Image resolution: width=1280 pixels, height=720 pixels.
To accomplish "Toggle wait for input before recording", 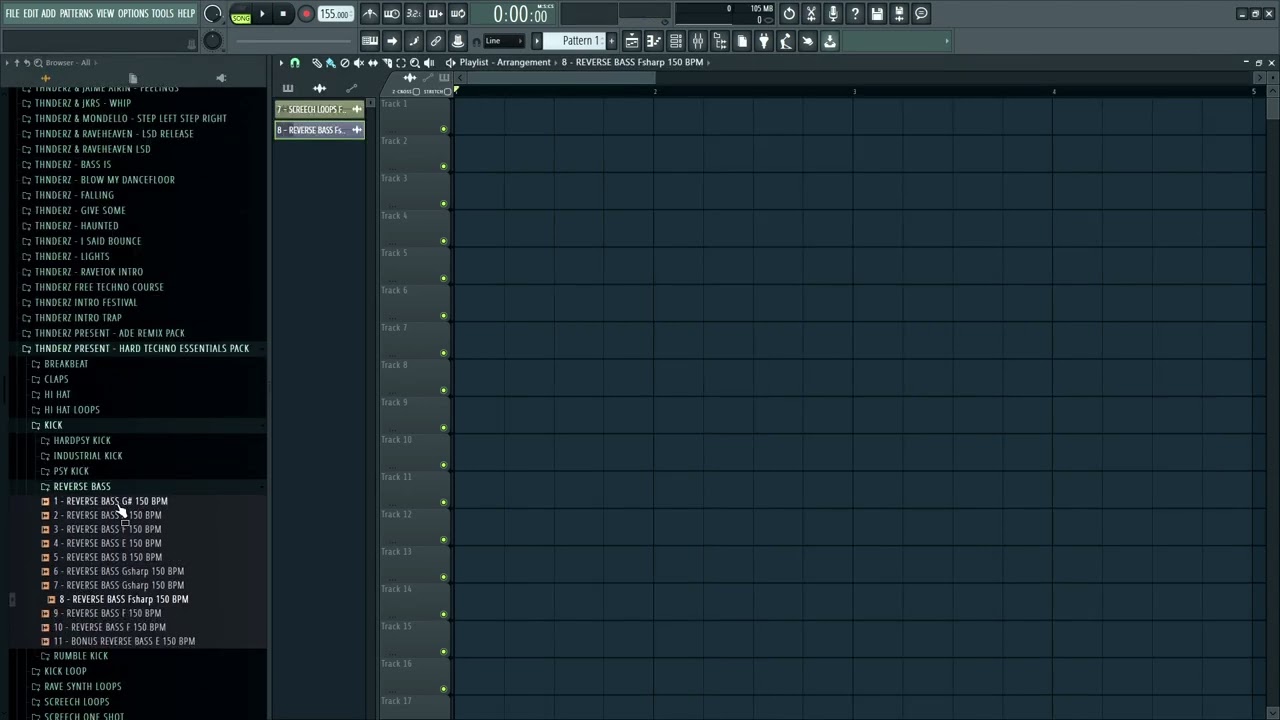I will [392, 14].
